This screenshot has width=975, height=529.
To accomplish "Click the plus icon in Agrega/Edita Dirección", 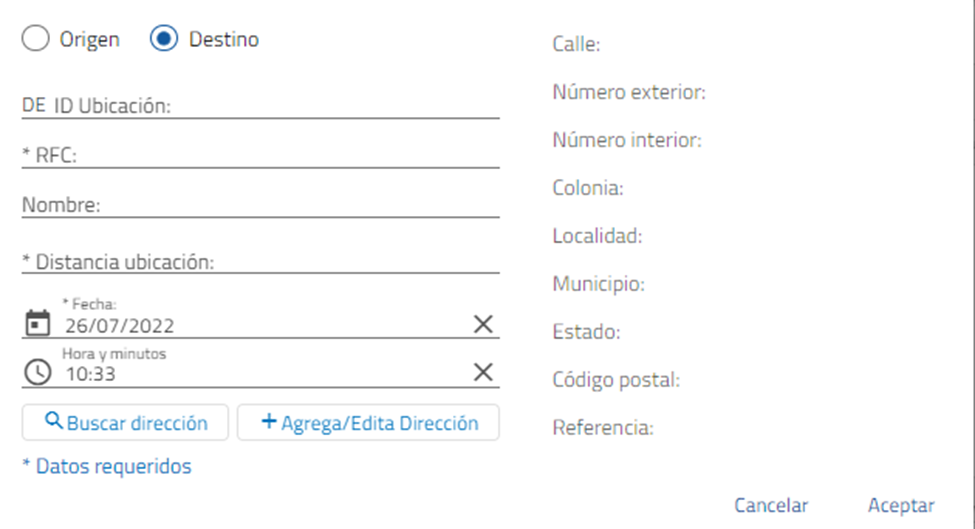I will 268,422.
